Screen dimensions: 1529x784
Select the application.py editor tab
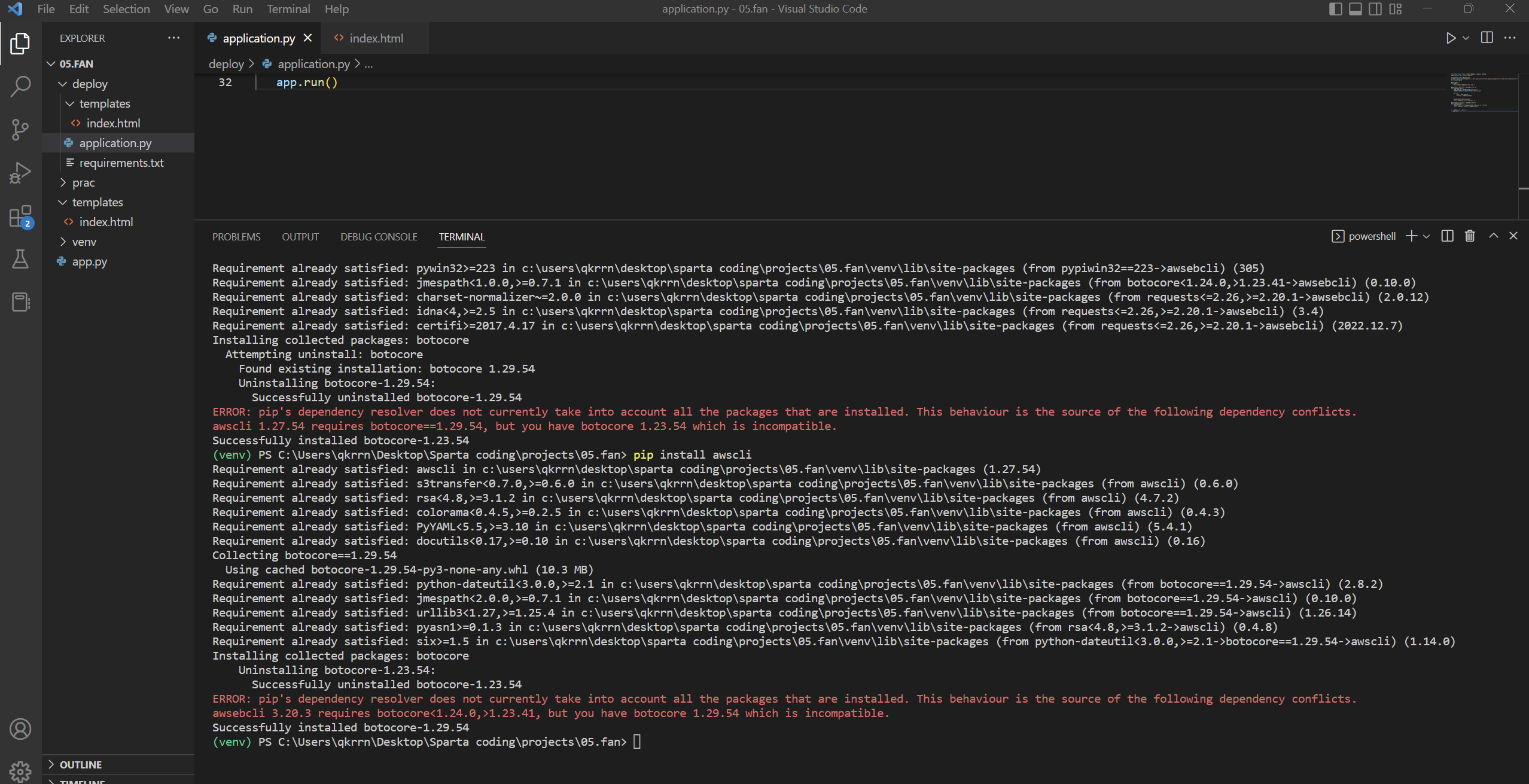pyautogui.click(x=258, y=38)
